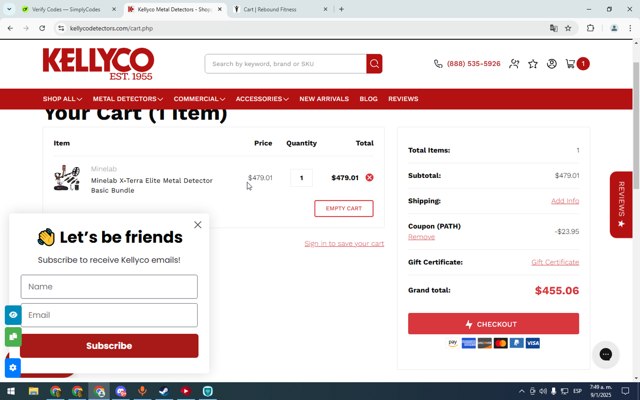The width and height of the screenshot is (640, 400).
Task: Open a new browser tab
Action: pos(341,9)
